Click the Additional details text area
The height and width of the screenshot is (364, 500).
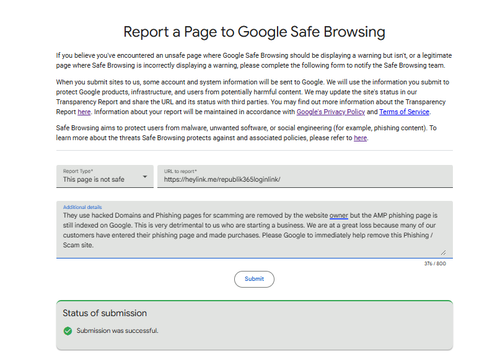click(x=254, y=230)
